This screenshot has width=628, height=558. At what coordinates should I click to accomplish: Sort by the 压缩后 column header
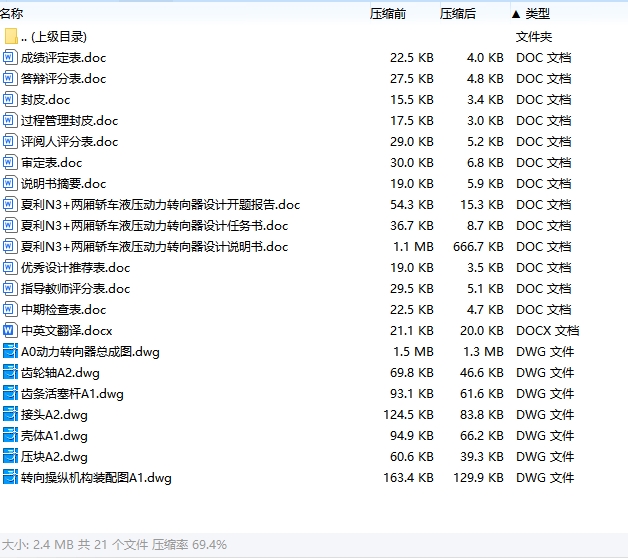[458, 14]
